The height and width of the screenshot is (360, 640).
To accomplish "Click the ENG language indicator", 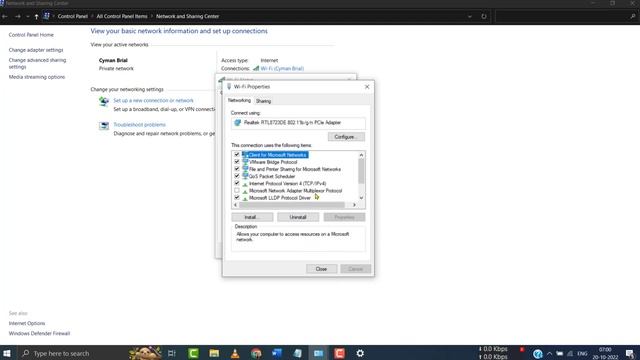I will coord(582,353).
